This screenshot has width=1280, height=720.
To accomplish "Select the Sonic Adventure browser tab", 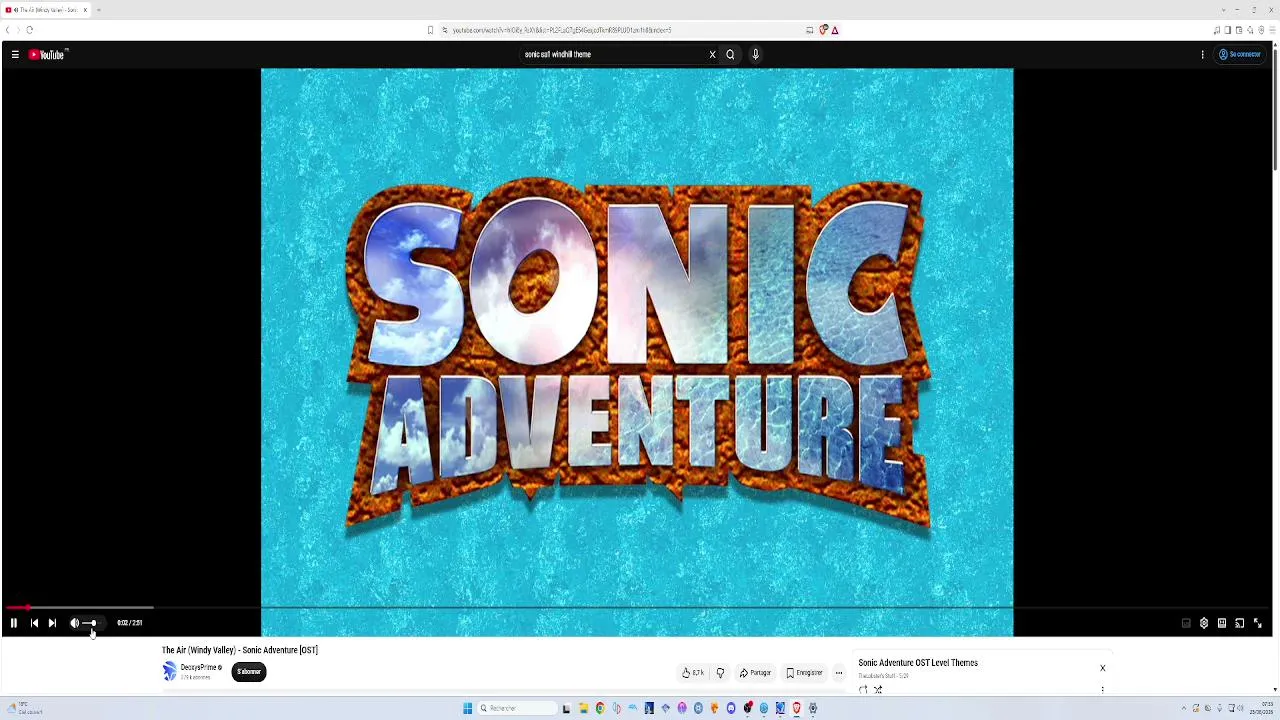I will pyautogui.click(x=46, y=10).
